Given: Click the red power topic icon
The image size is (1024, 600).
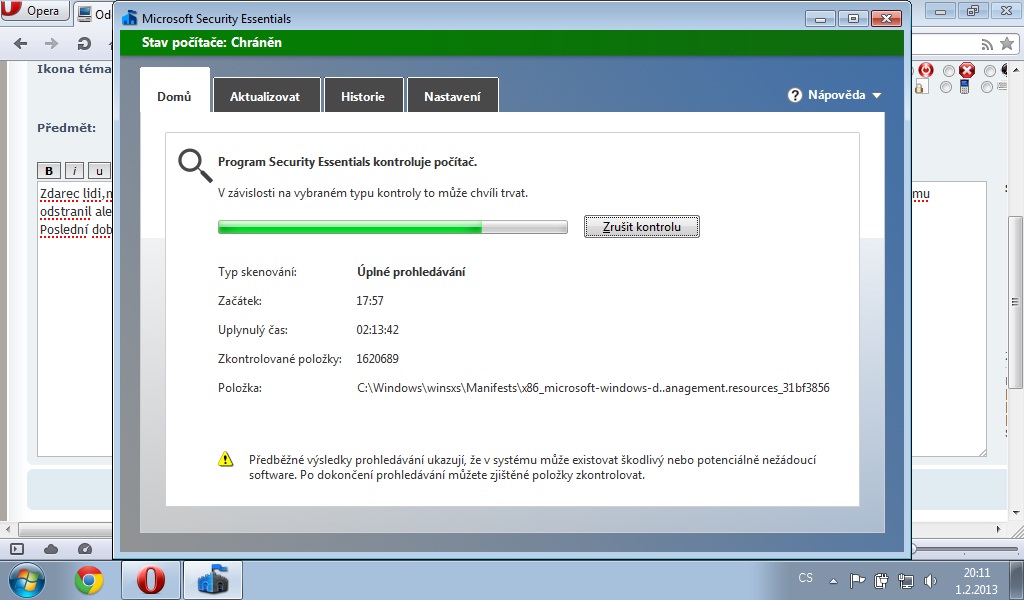Looking at the screenshot, I should coord(926,70).
